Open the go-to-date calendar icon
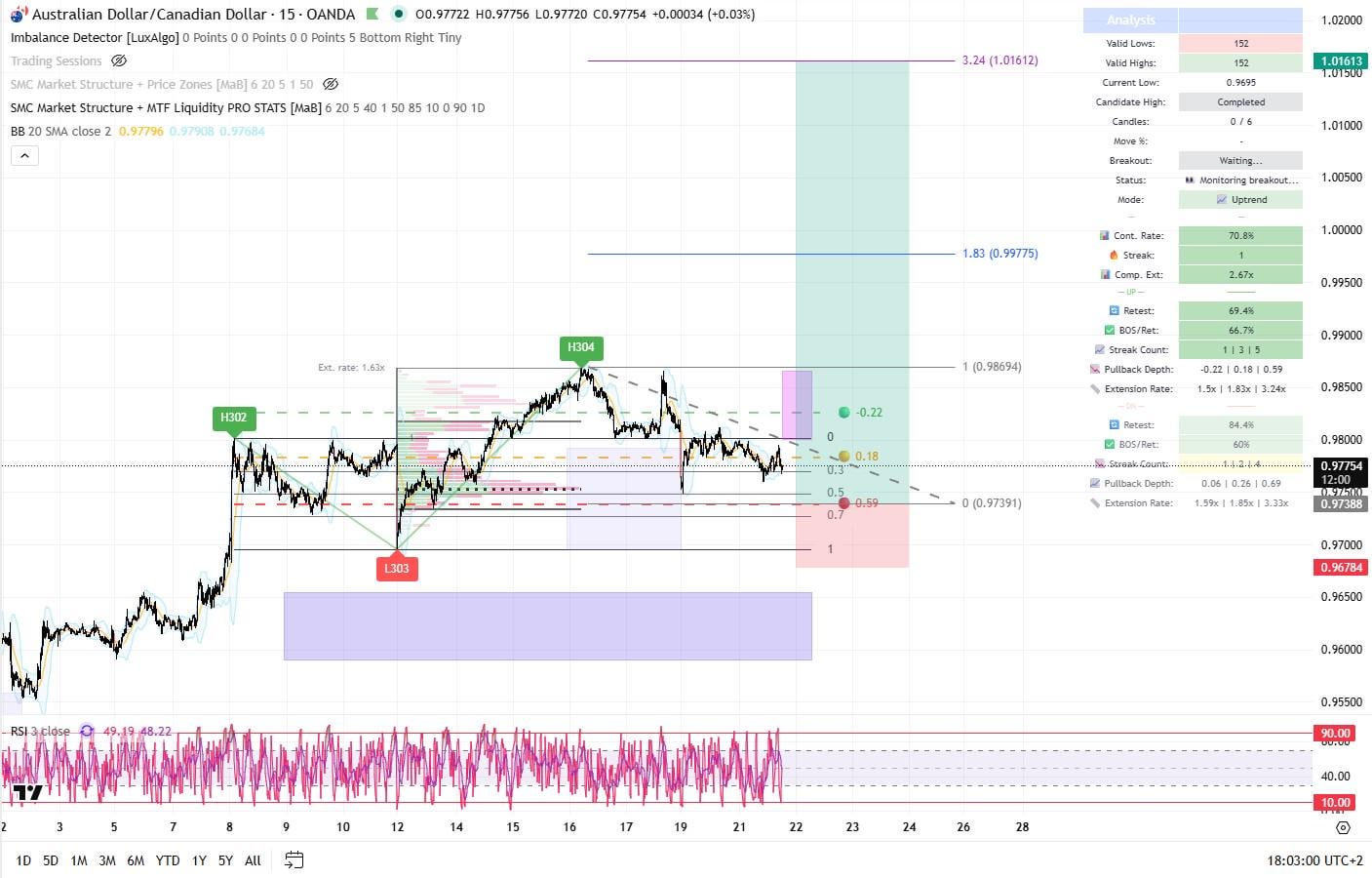1372x878 pixels. coord(293,860)
